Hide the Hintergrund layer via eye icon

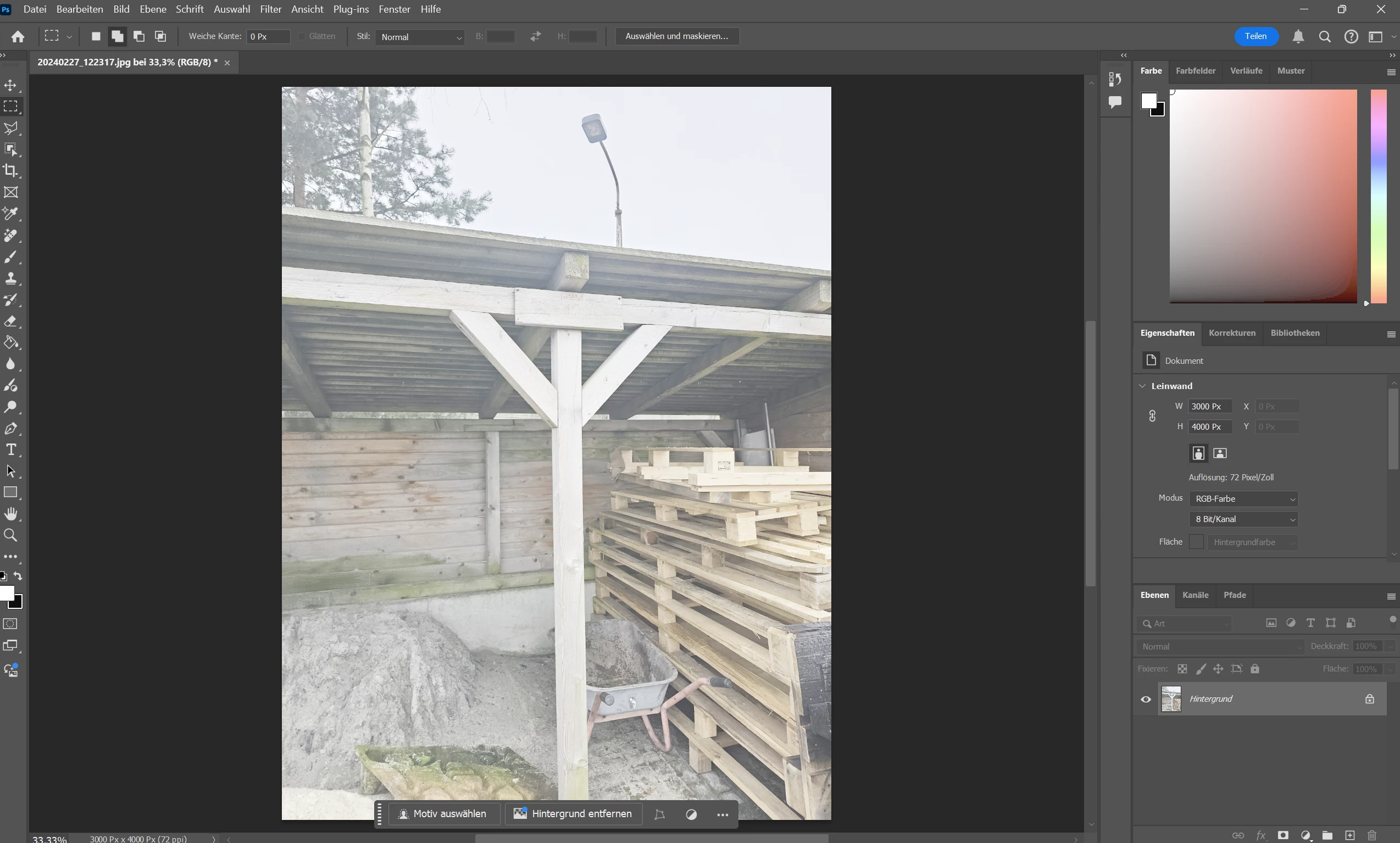tap(1146, 699)
